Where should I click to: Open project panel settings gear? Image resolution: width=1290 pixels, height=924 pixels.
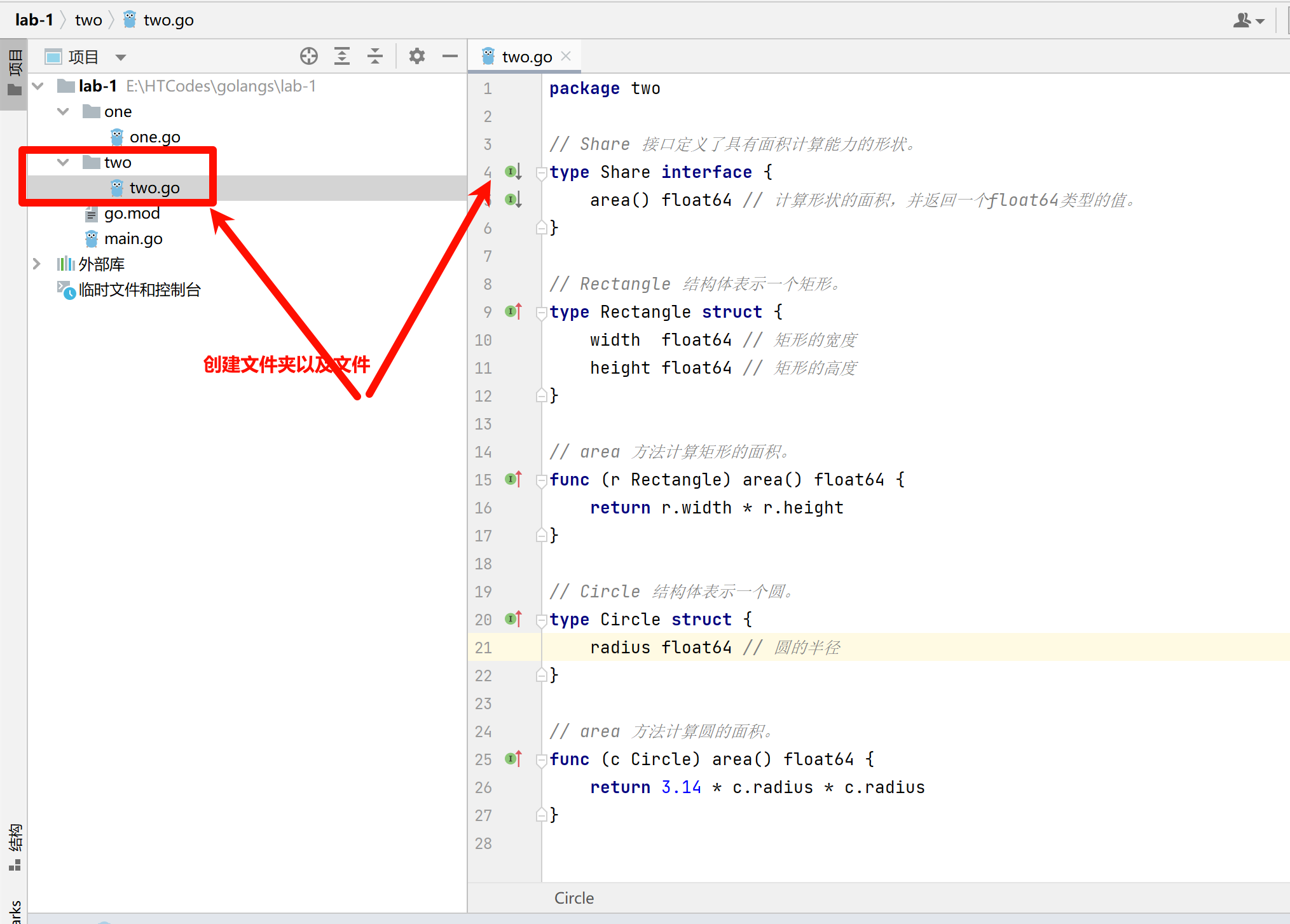coord(416,57)
